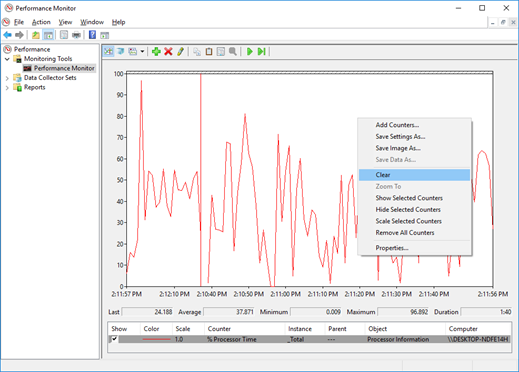Click the red vertical time marker line

pyautogui.click(x=201, y=180)
